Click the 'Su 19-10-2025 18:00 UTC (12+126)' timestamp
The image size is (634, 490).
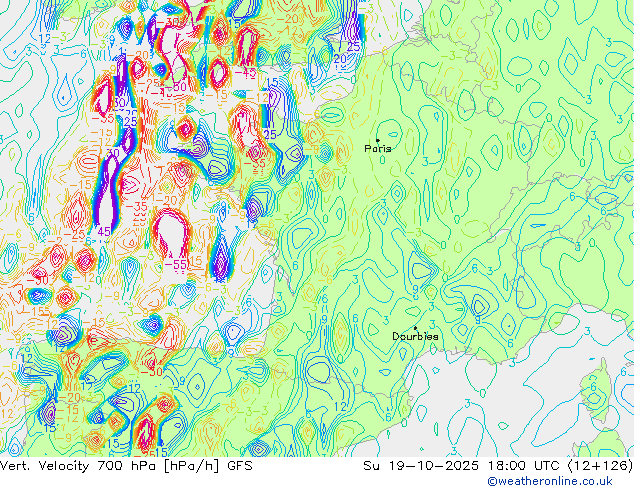[498, 466]
